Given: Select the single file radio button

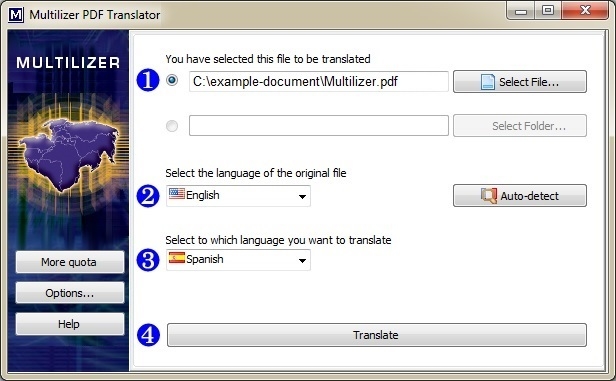Looking at the screenshot, I should click(172, 80).
